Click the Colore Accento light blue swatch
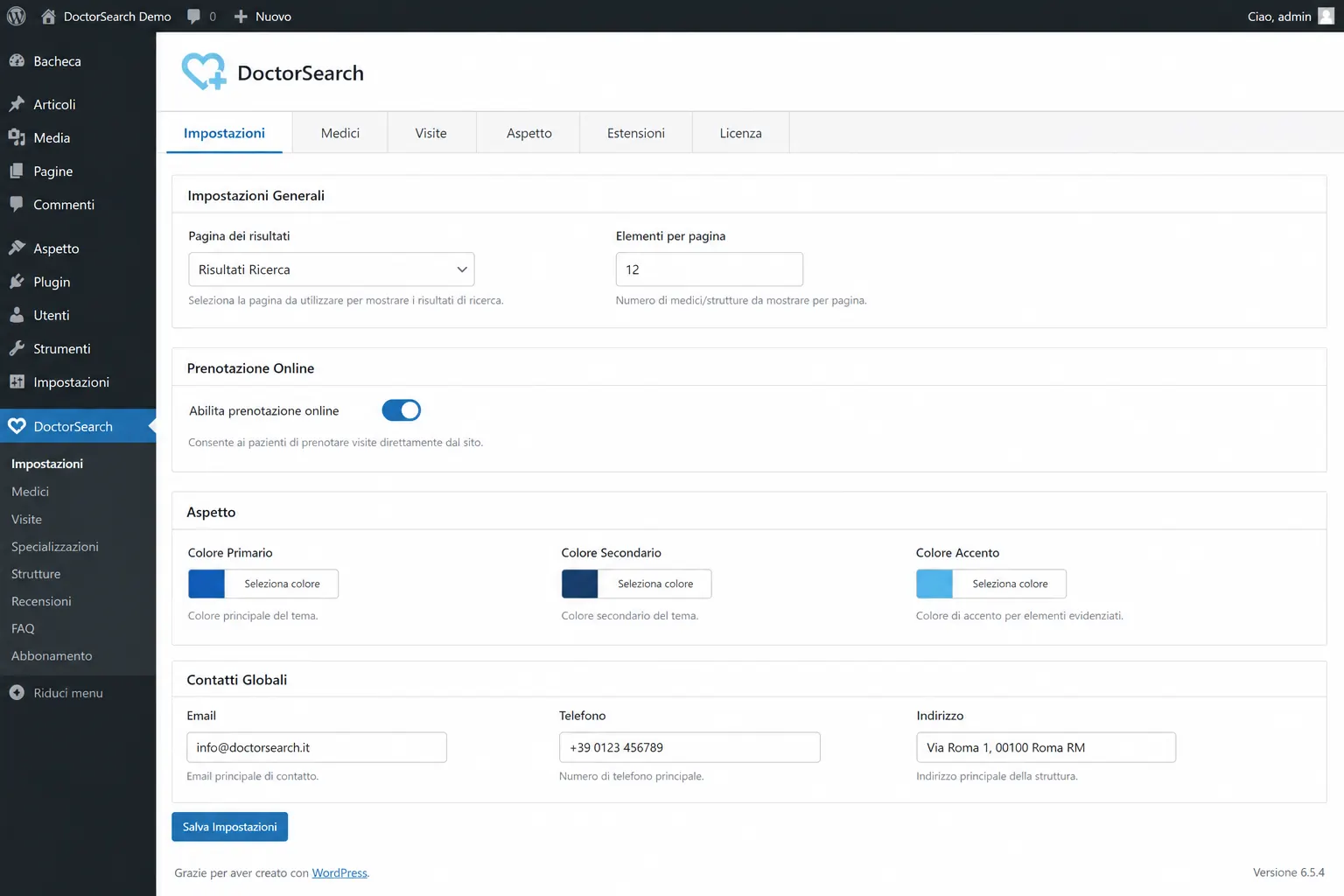 coord(934,584)
